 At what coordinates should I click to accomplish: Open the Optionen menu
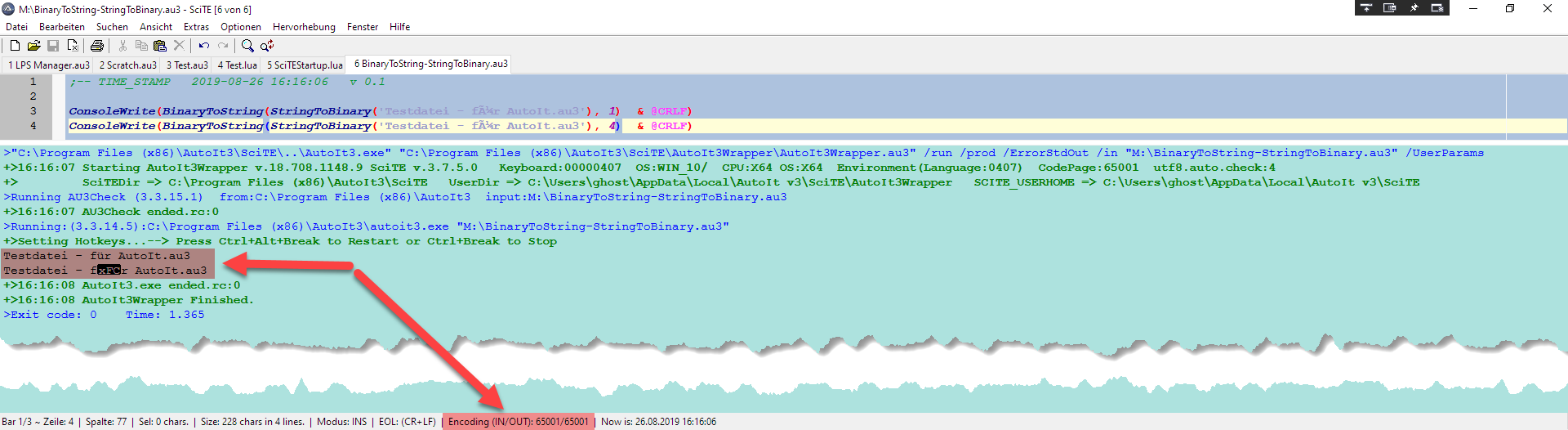coord(241,27)
